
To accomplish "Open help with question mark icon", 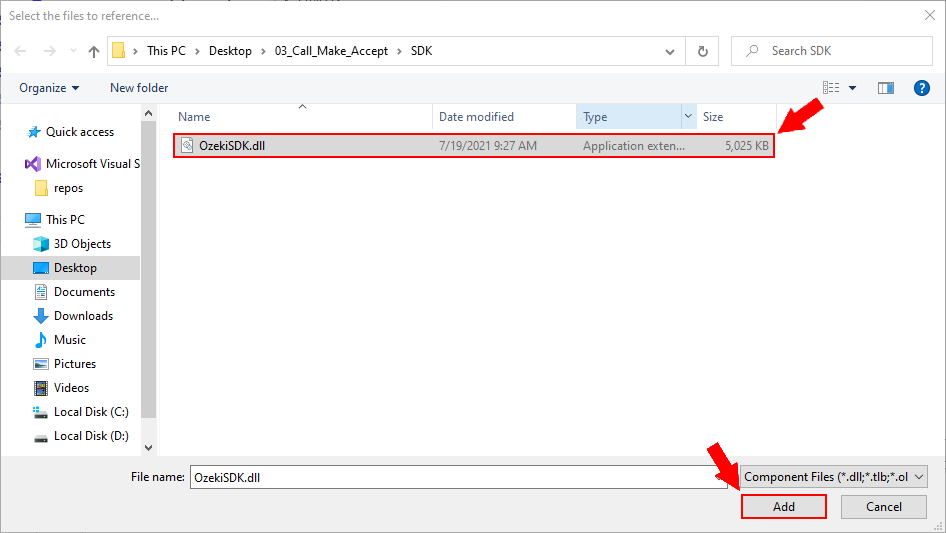I will [x=922, y=88].
